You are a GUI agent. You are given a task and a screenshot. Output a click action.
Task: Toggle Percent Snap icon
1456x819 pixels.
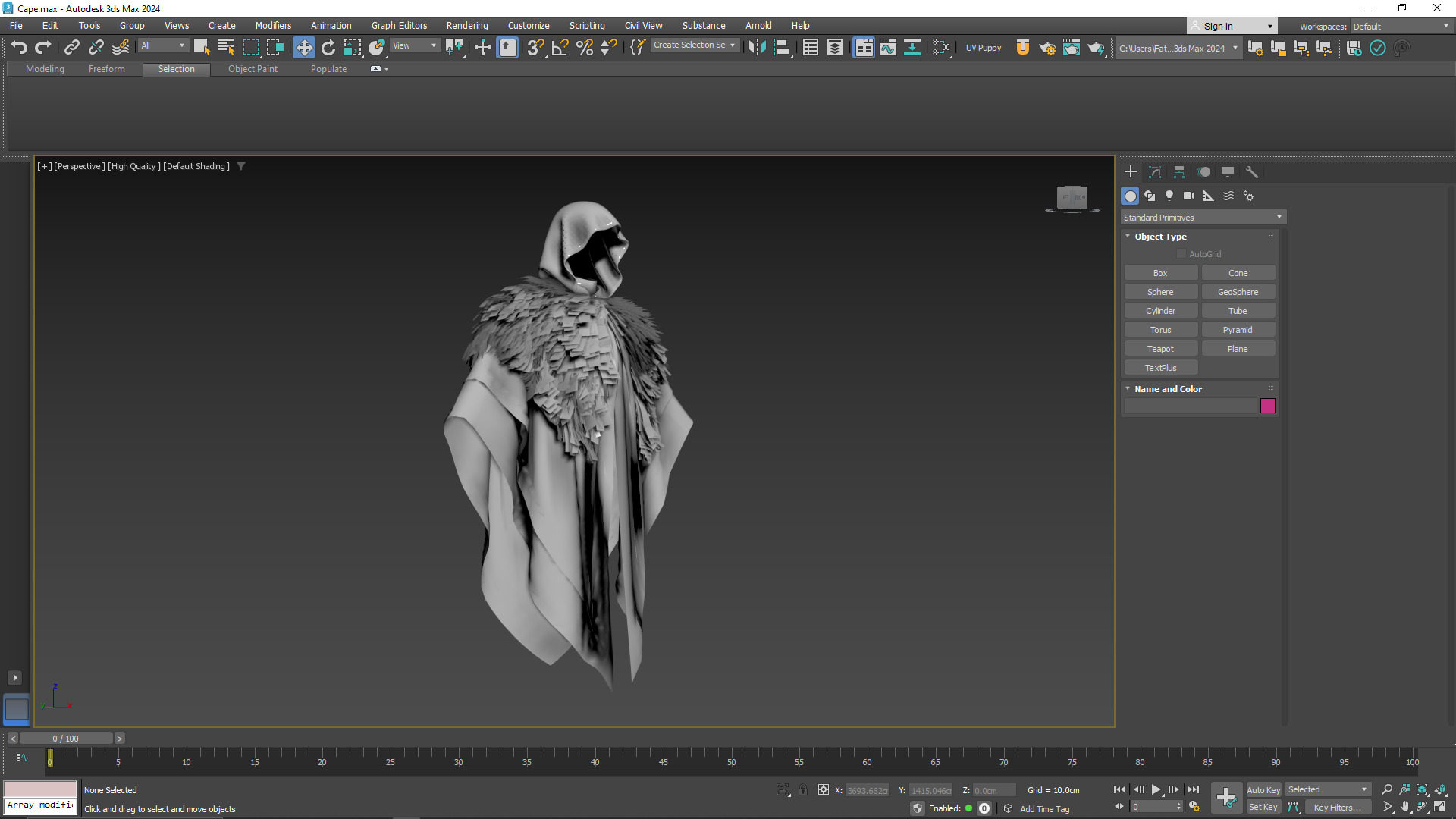click(585, 48)
